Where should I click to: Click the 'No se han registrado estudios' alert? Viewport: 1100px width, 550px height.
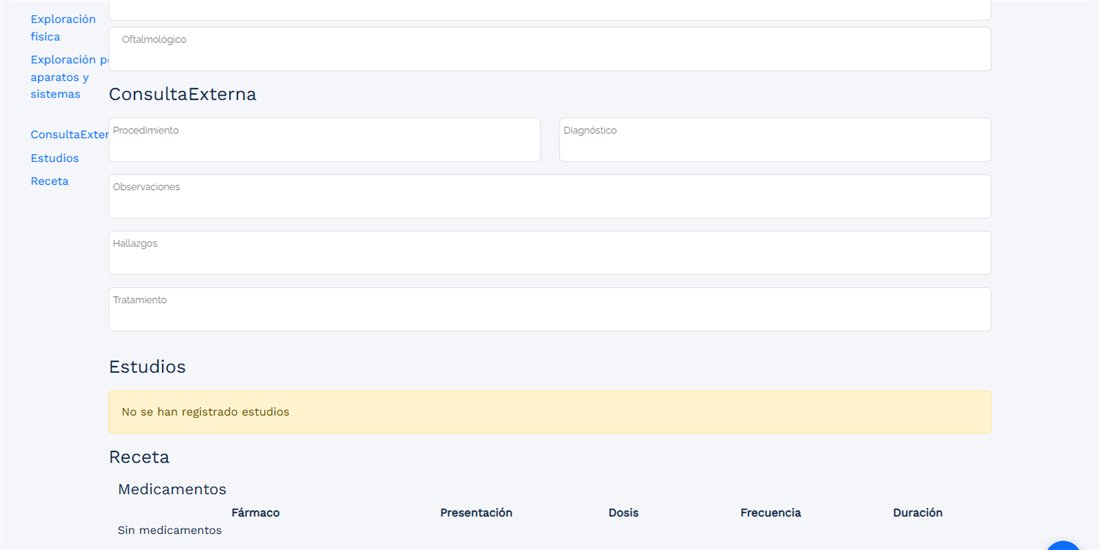pos(549,412)
